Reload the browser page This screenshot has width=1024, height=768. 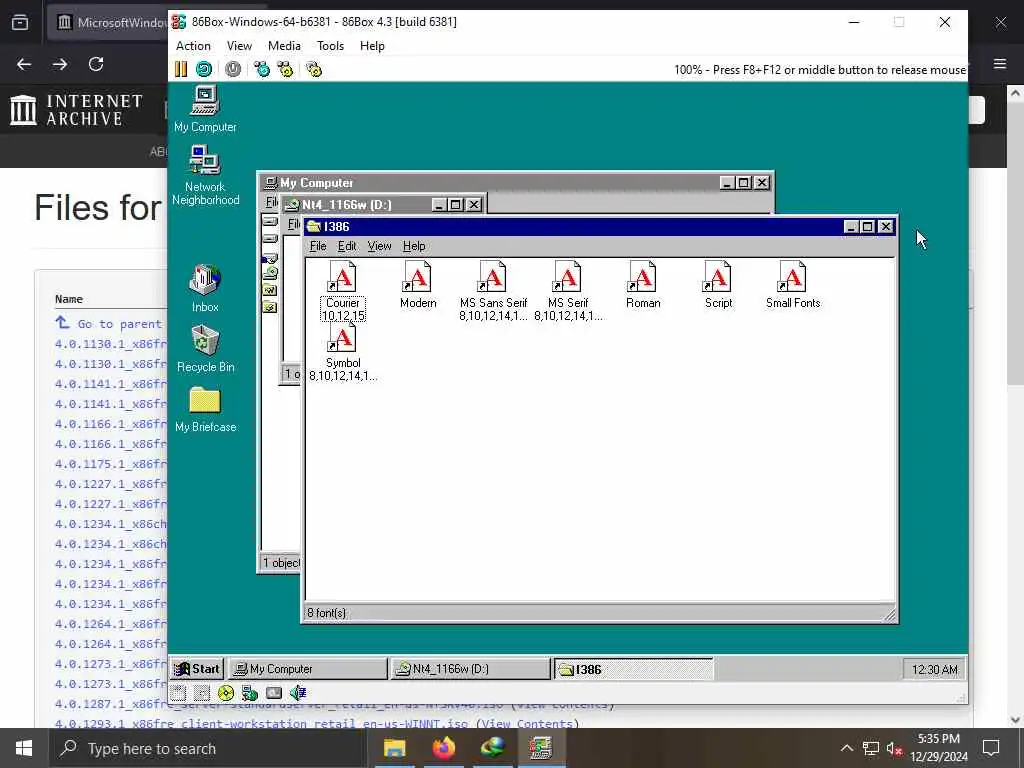pyautogui.click(x=96, y=64)
